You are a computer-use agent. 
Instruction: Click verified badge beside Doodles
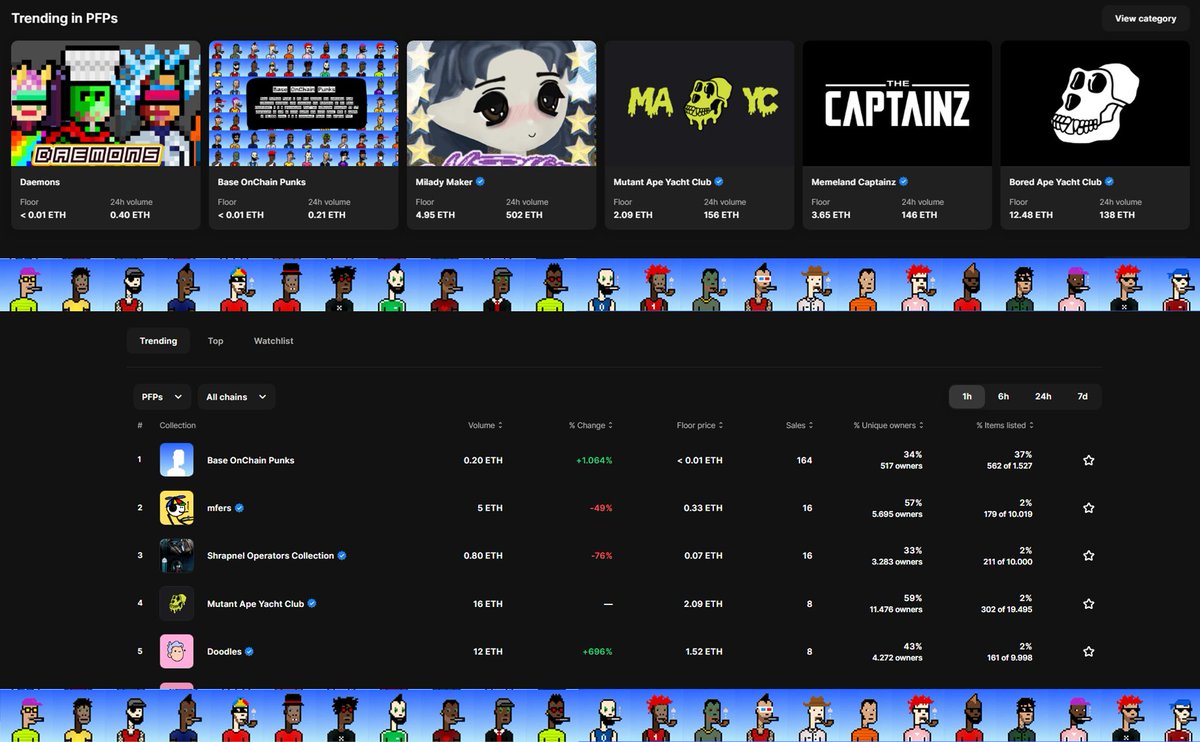250,651
